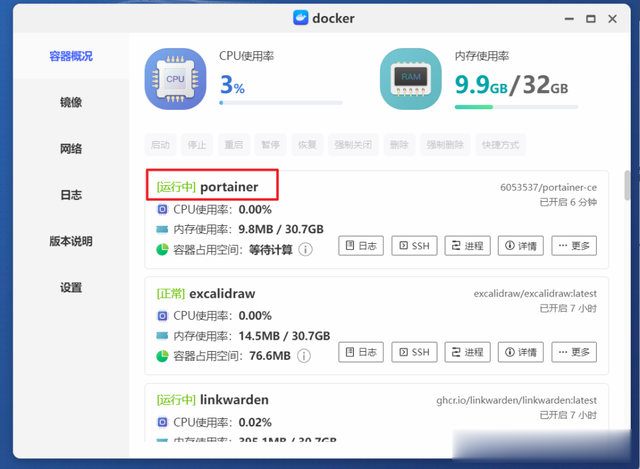Minimize the docker window
The image size is (640, 469).
coord(569,19)
